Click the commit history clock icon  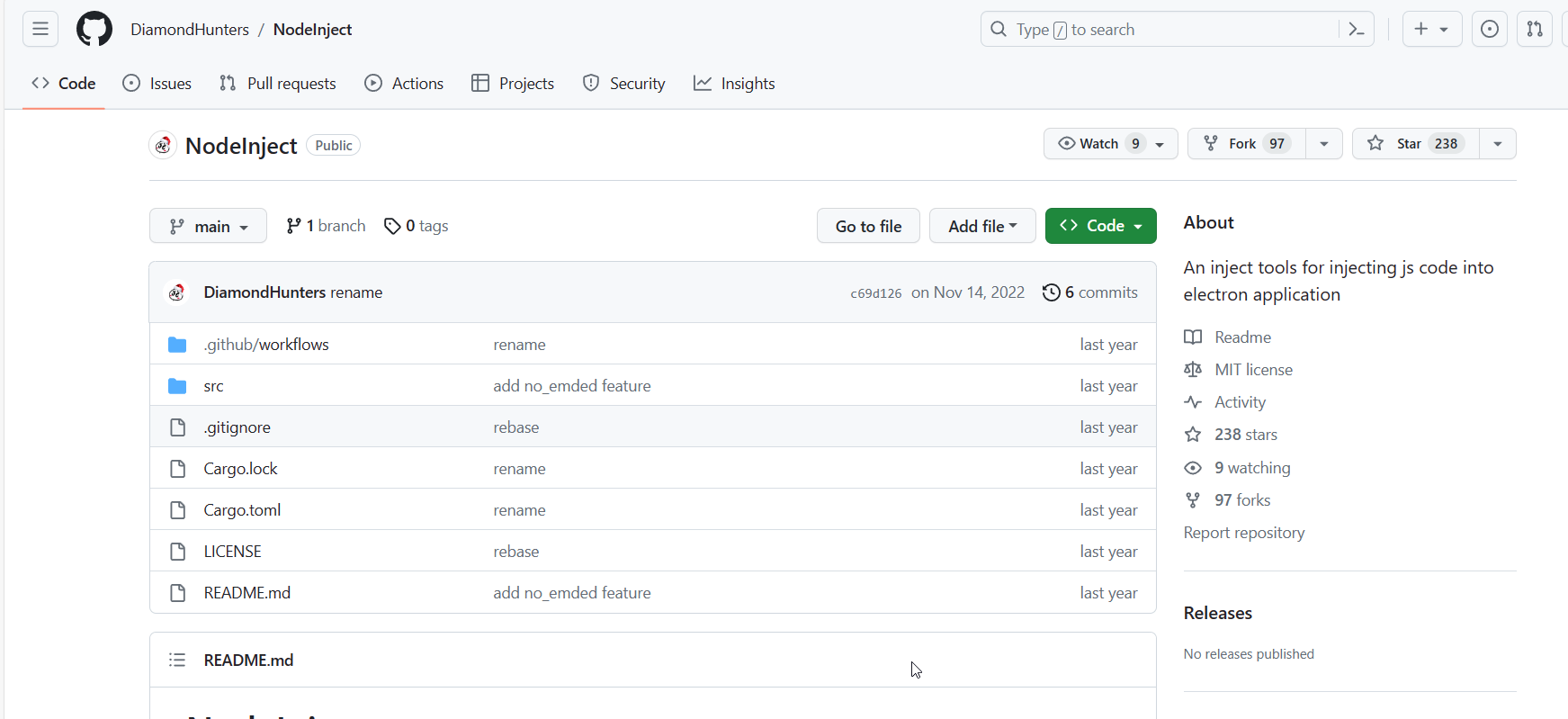click(x=1051, y=292)
